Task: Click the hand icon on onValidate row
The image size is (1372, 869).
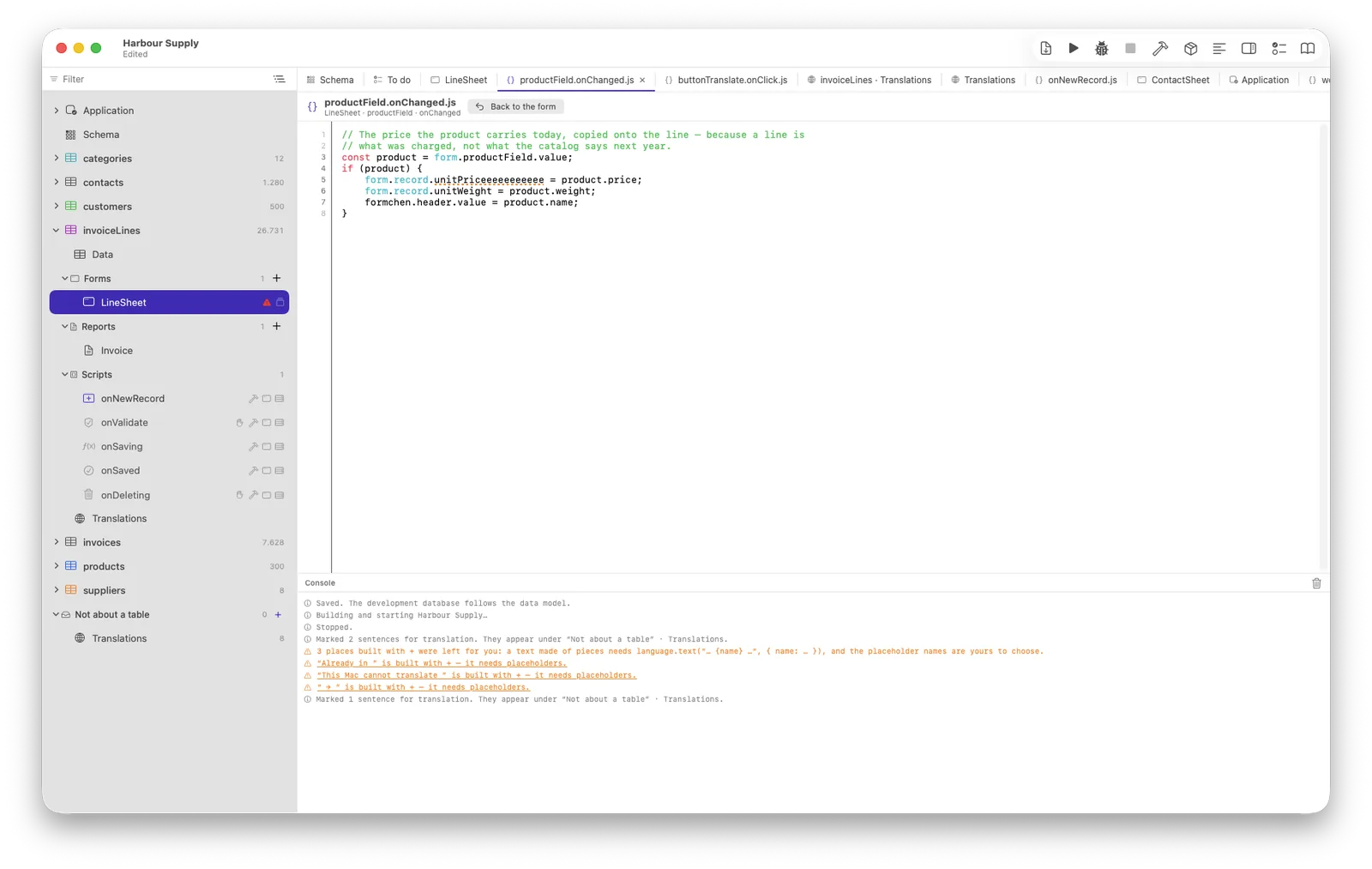Action: pyautogui.click(x=239, y=423)
